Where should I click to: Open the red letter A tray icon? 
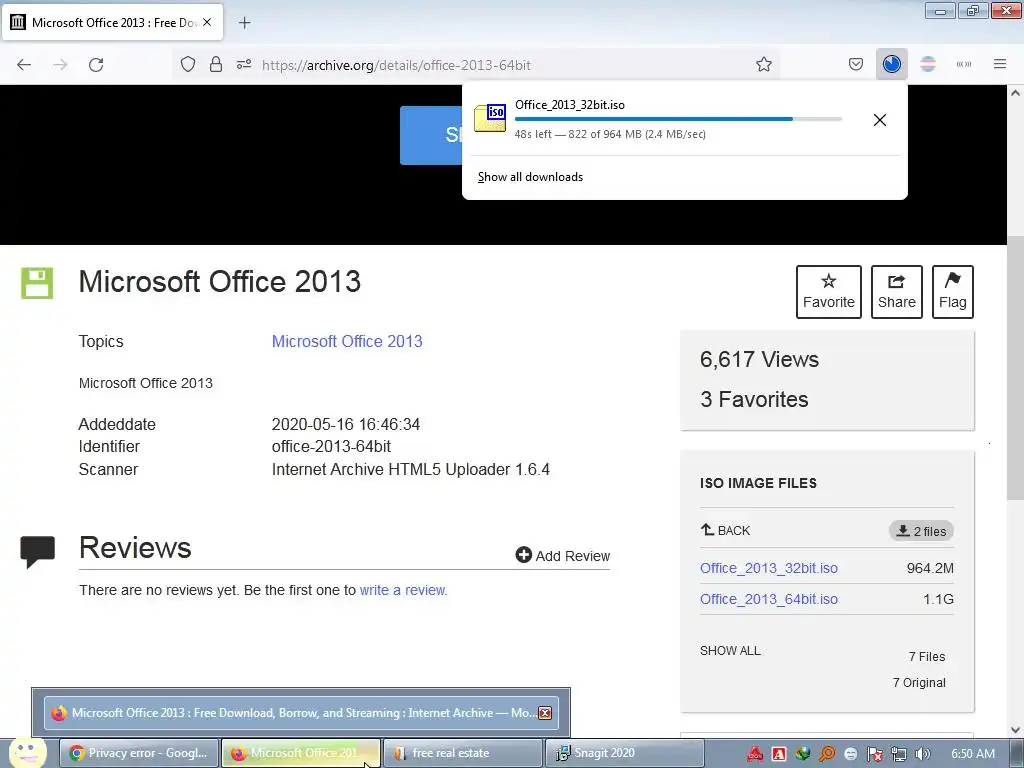tap(779, 754)
